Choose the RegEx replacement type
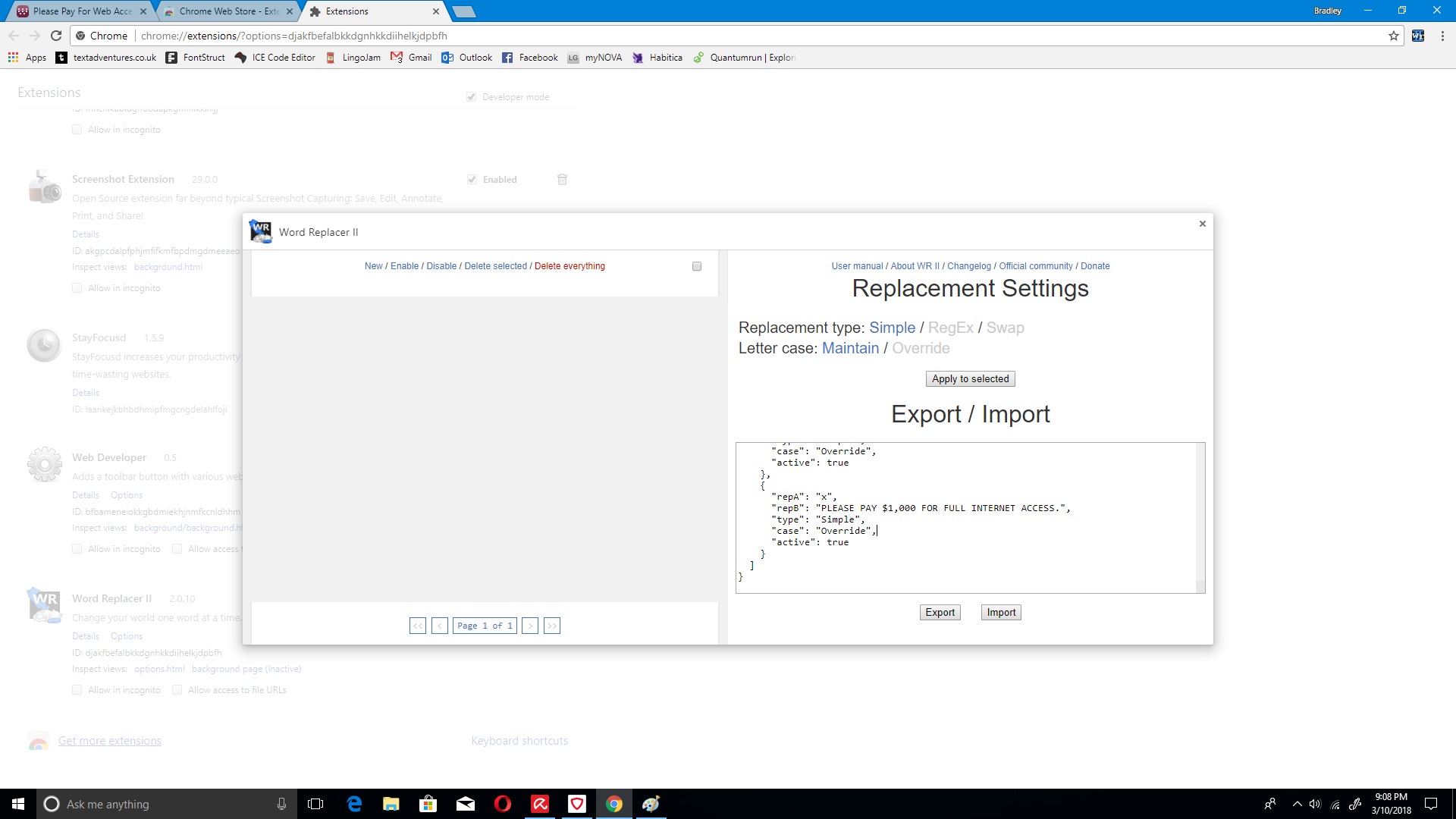The width and height of the screenshot is (1456, 819). [x=950, y=328]
